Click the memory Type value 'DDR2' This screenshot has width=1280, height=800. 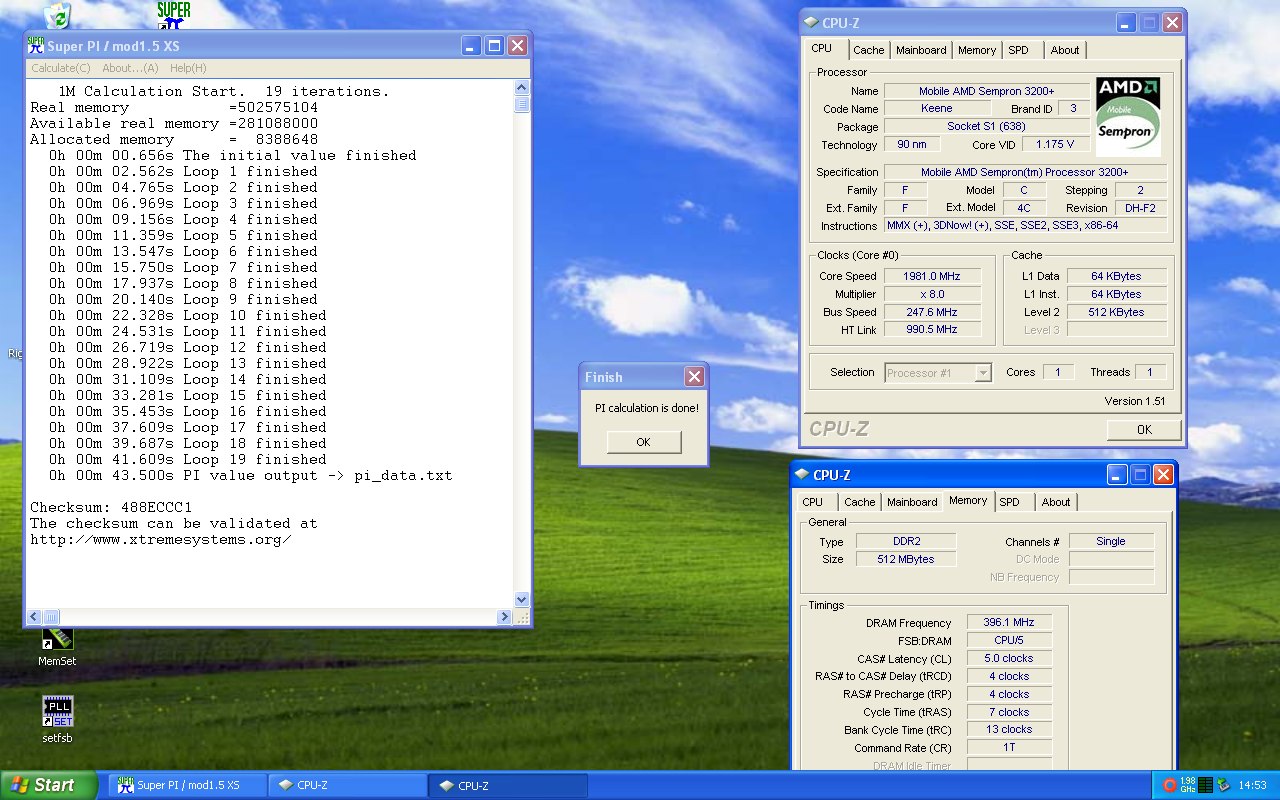(x=905, y=541)
